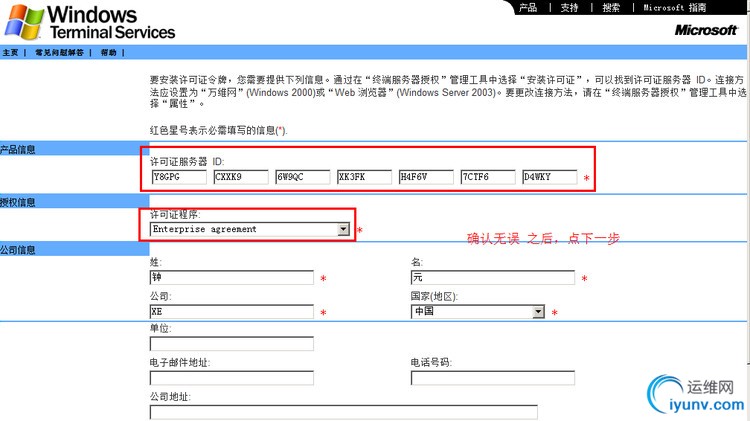Click the license server ID field Y8GPG

[179, 177]
